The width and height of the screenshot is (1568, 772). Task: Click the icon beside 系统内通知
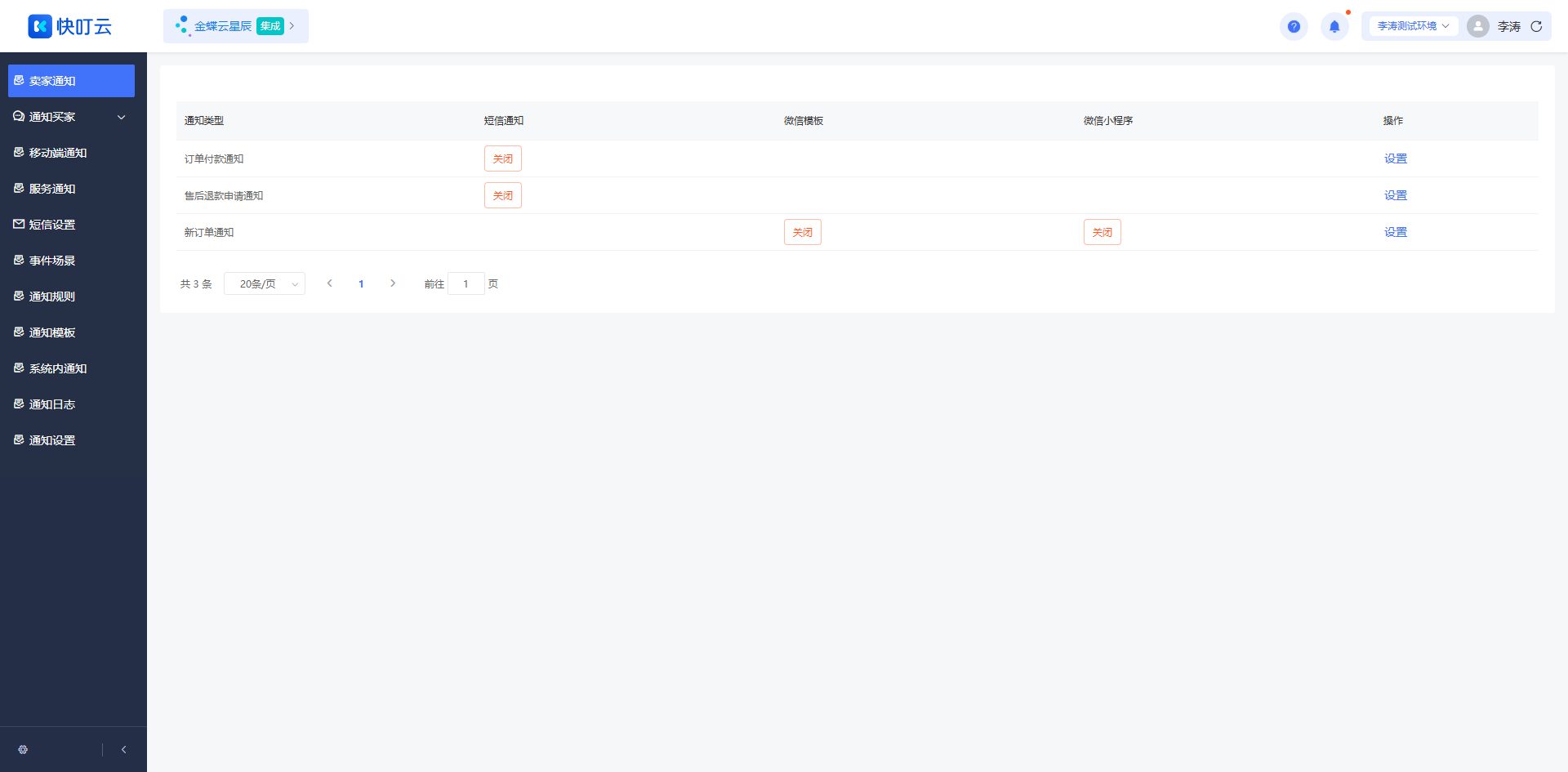click(19, 368)
